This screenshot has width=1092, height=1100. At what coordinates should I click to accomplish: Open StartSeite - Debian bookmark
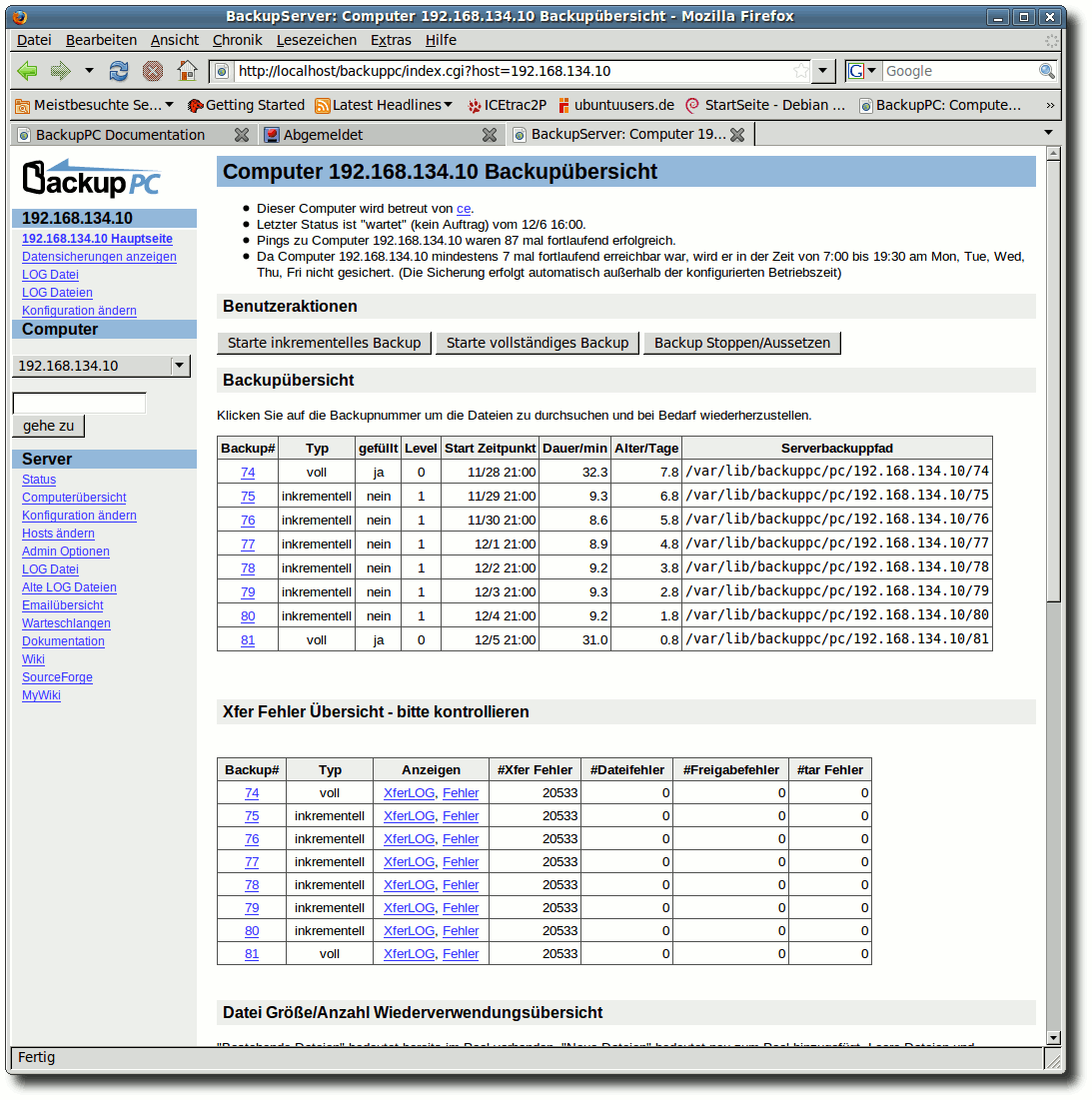click(765, 105)
